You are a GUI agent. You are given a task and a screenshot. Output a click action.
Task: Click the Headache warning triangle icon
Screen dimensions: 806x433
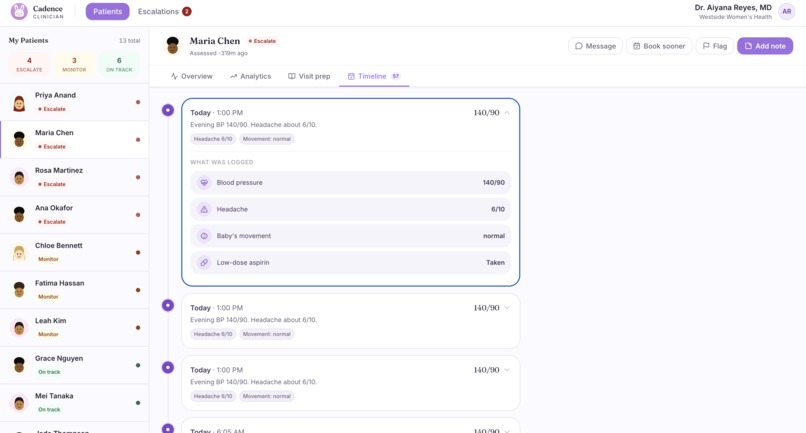(204, 209)
